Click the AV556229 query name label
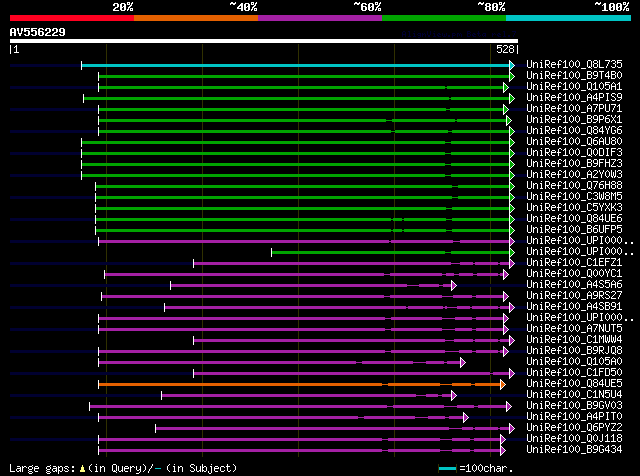This screenshot has width=640, height=476. pos(38,32)
